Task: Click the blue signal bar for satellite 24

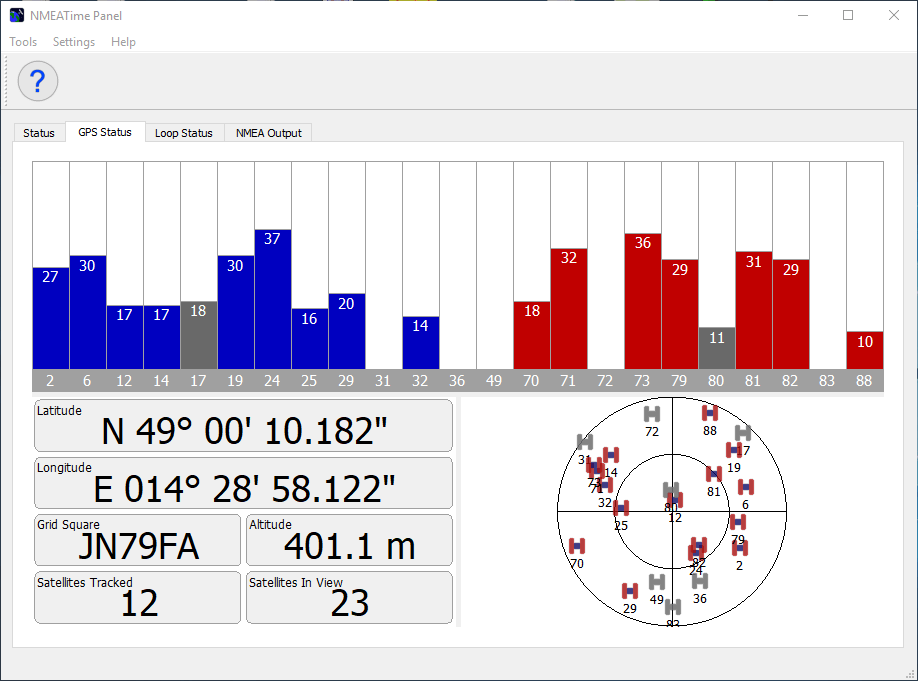Action: coord(273,300)
